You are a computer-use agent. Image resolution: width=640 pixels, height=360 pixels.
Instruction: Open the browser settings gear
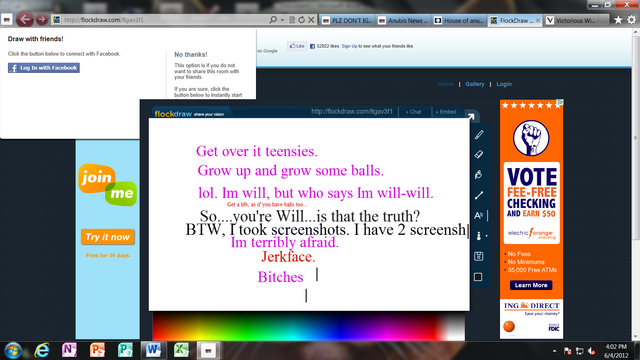(x=631, y=20)
